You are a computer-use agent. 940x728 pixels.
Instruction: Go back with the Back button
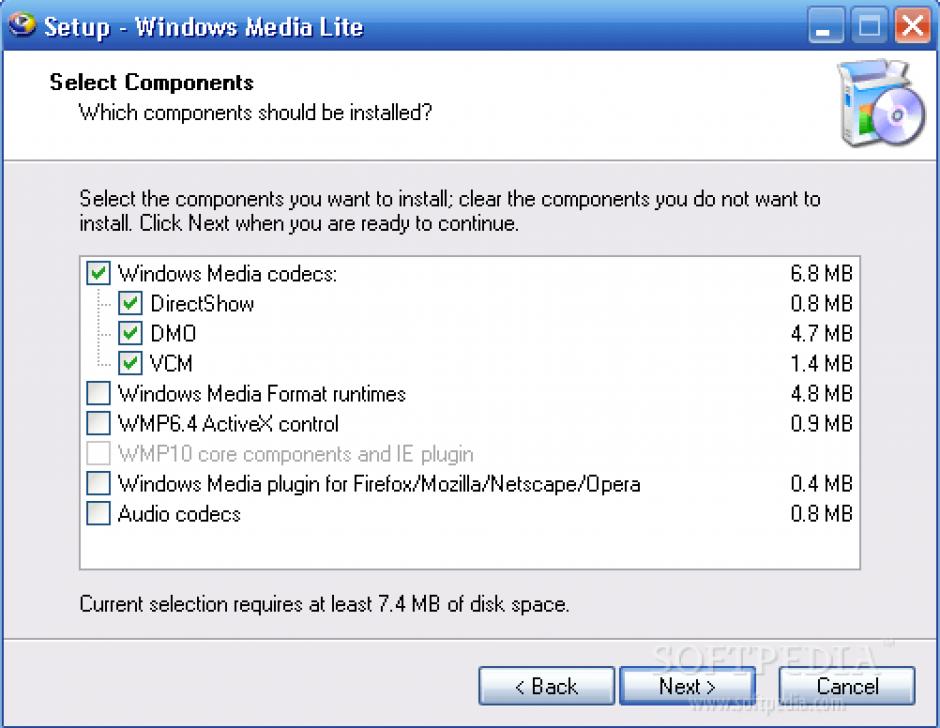[x=546, y=686]
